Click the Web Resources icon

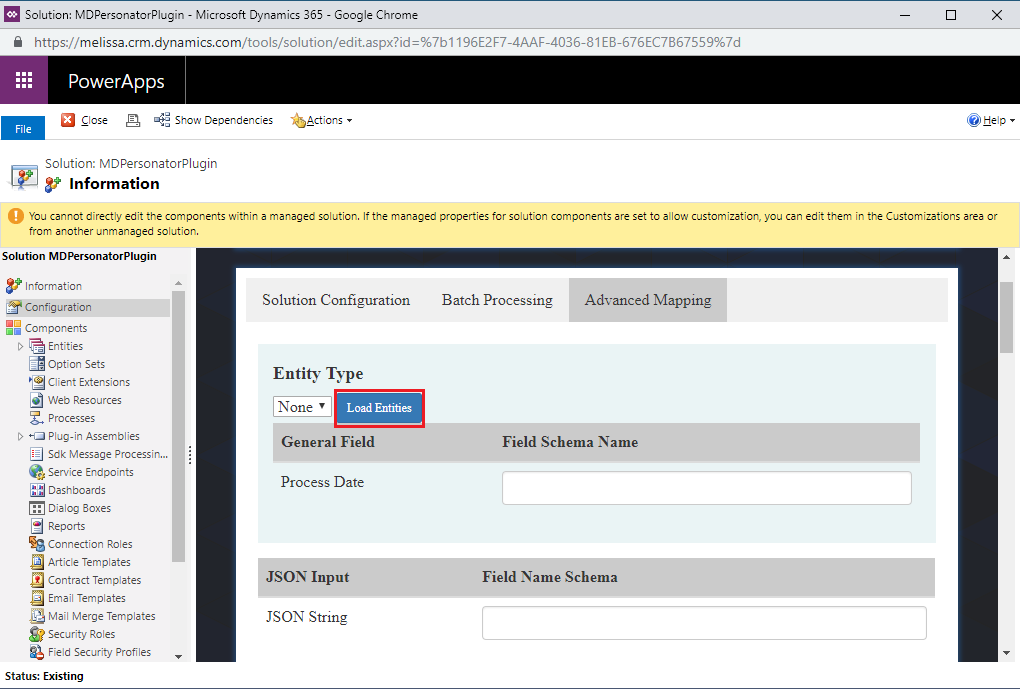37,400
